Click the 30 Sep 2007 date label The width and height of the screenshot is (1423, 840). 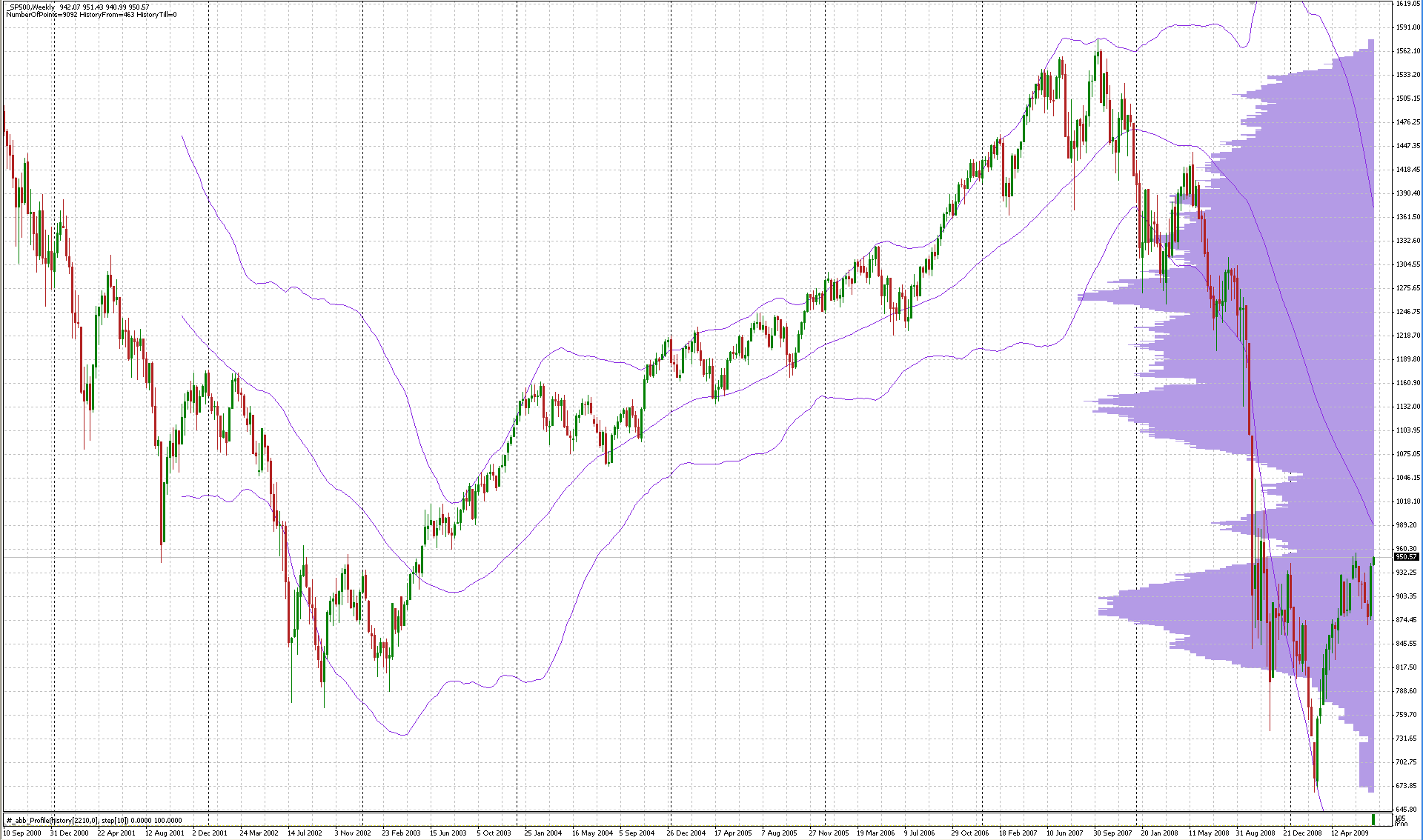[x=1112, y=833]
